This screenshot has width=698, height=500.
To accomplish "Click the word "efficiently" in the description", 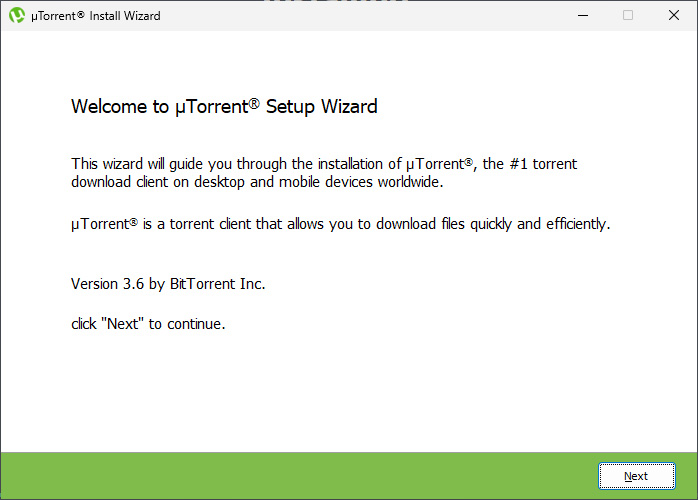I will click(x=575, y=224).
